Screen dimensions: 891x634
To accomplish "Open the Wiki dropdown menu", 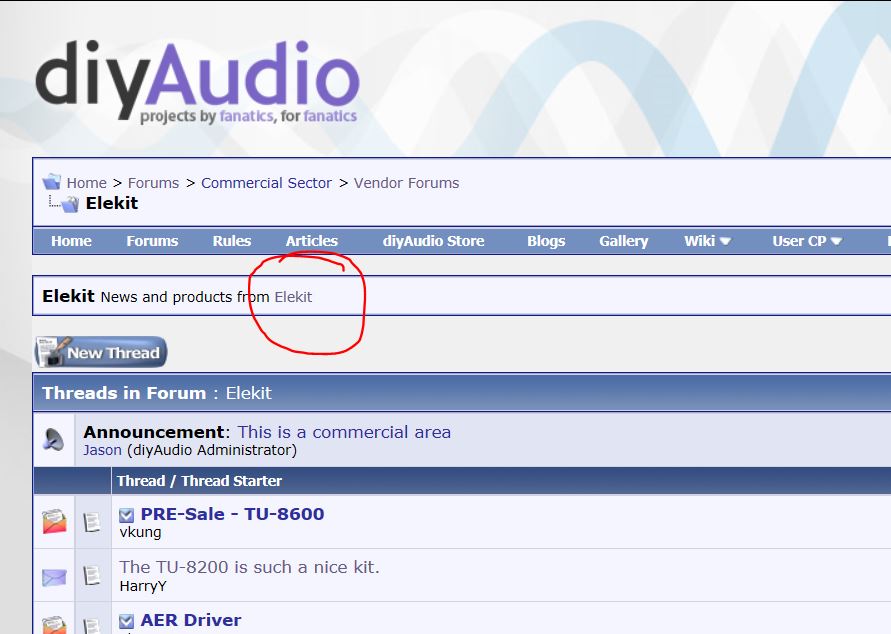I will point(707,241).
